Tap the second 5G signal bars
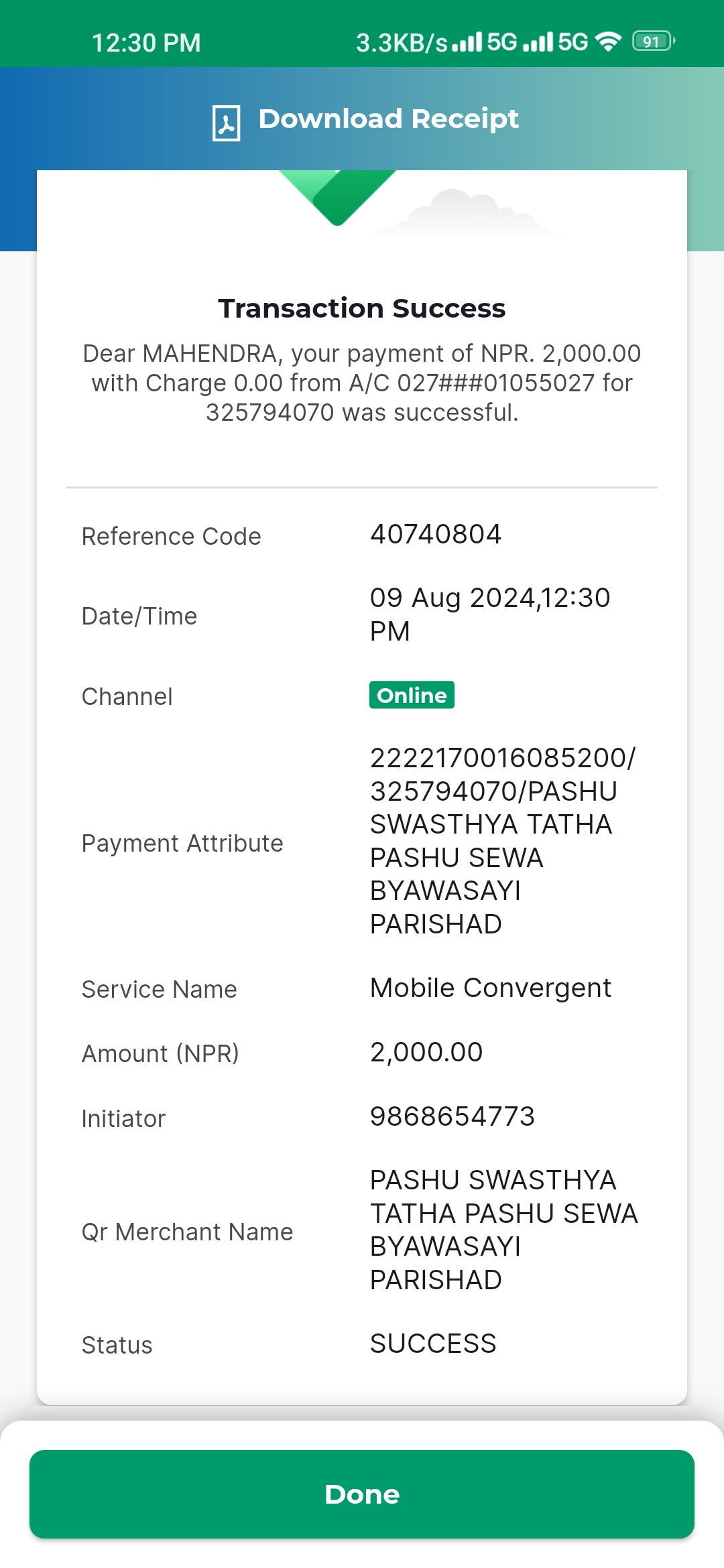 [538, 42]
